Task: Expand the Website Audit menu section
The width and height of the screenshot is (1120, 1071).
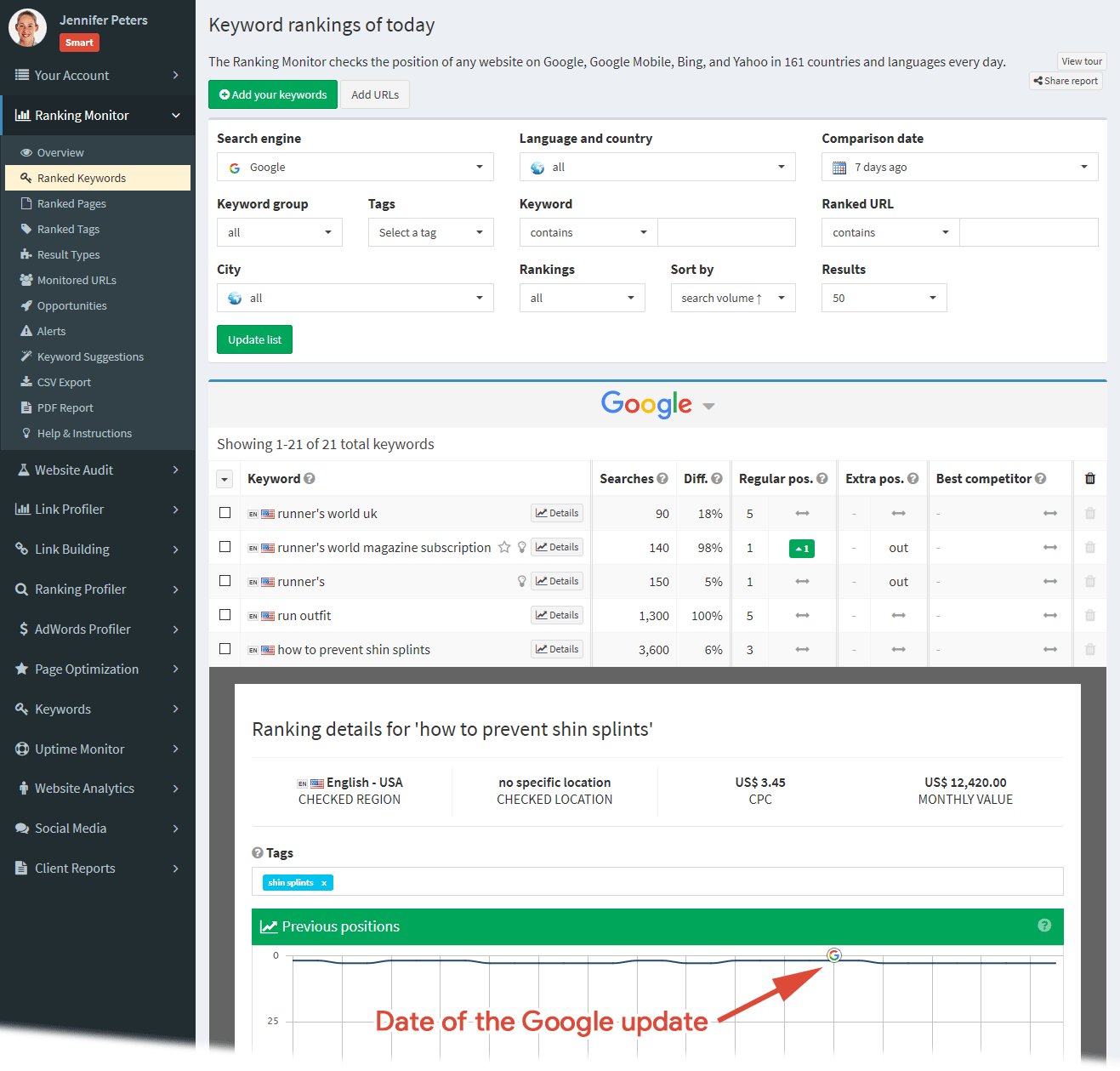Action: (98, 470)
